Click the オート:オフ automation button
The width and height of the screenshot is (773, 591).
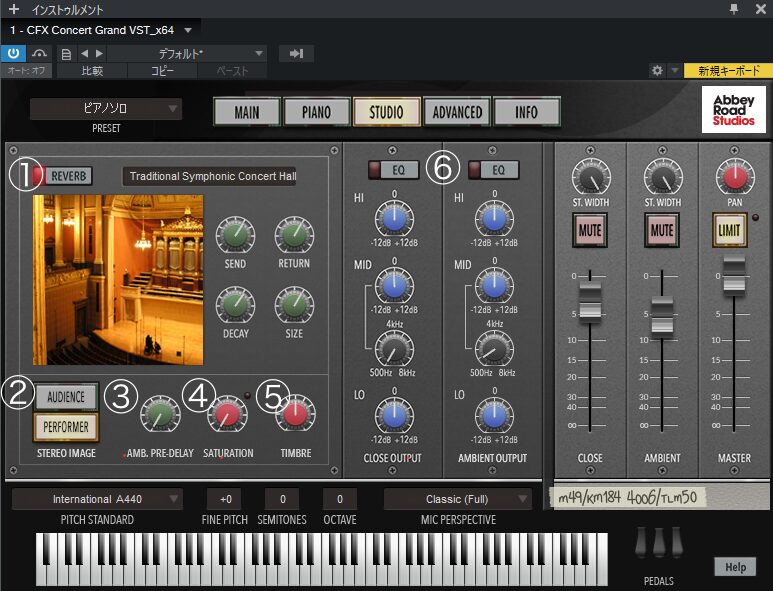[26, 70]
